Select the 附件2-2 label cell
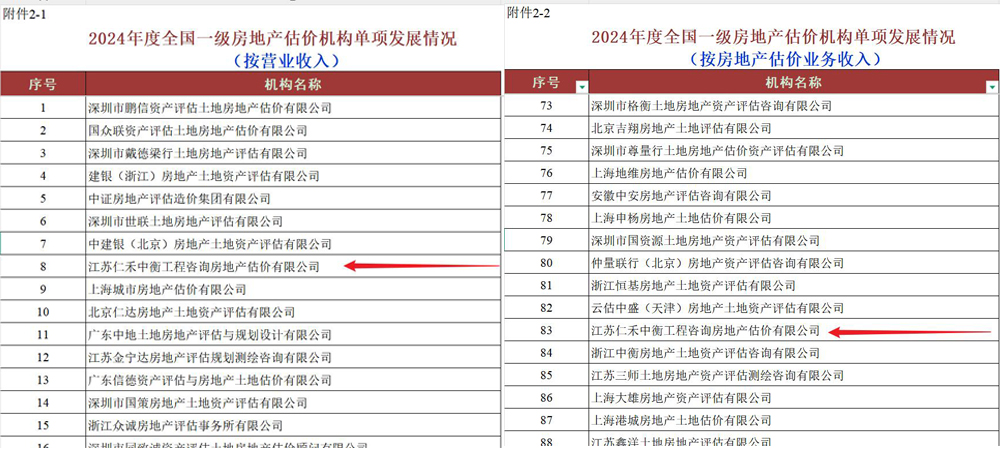 tap(528, 11)
